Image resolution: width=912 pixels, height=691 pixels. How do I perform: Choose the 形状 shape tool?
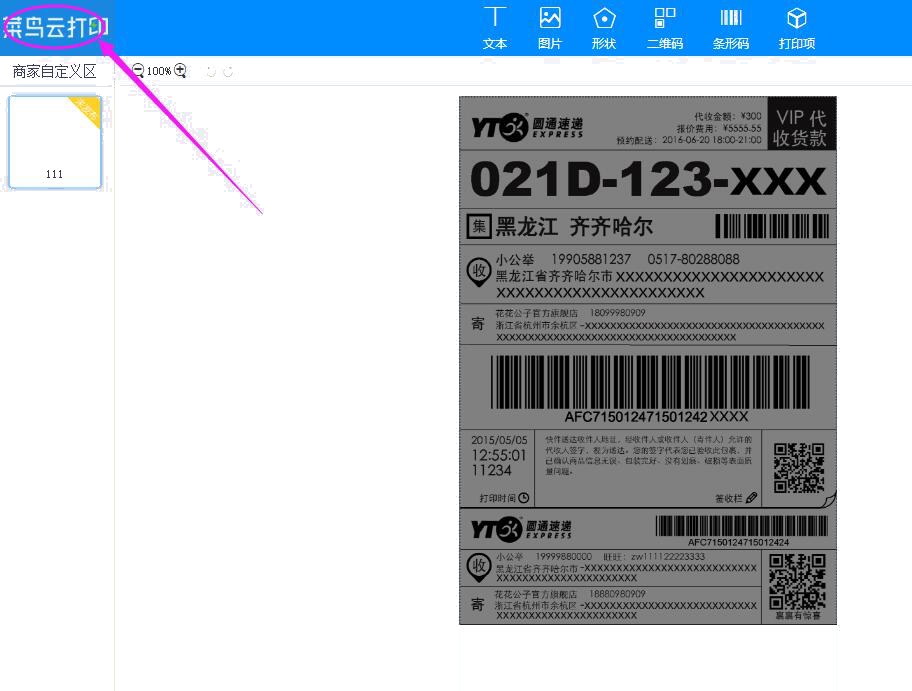pos(604,27)
